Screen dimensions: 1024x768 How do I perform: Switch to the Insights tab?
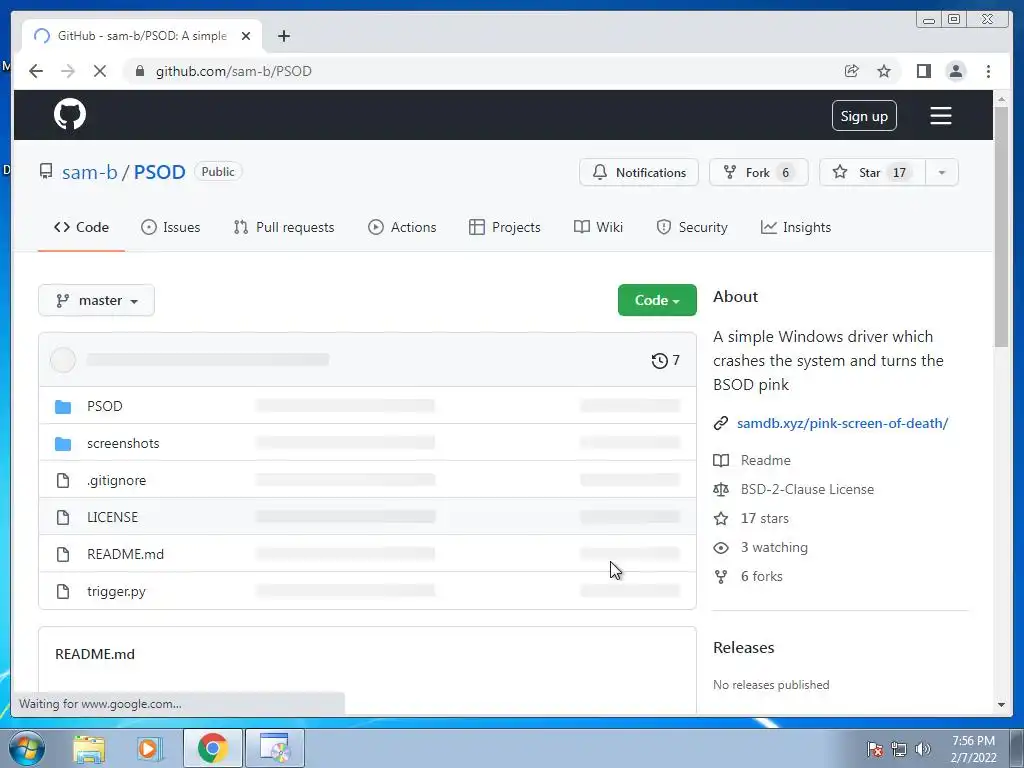pyautogui.click(x=796, y=227)
